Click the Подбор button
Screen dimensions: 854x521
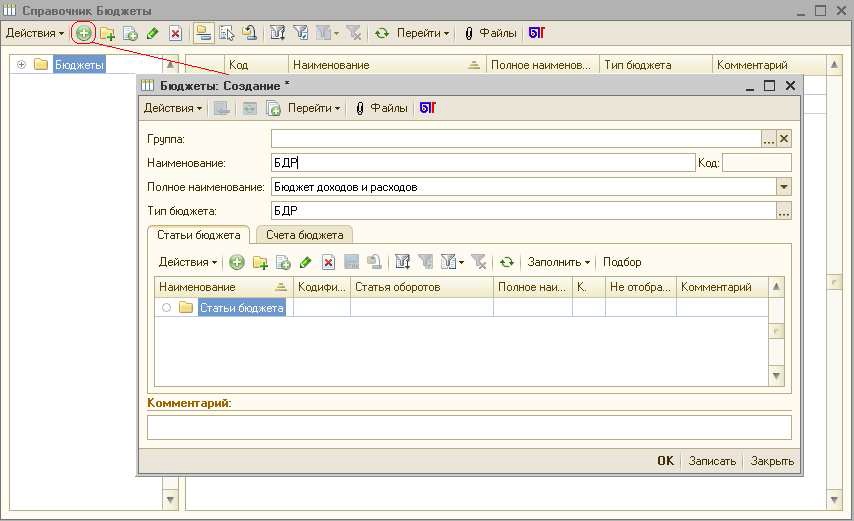(622, 262)
